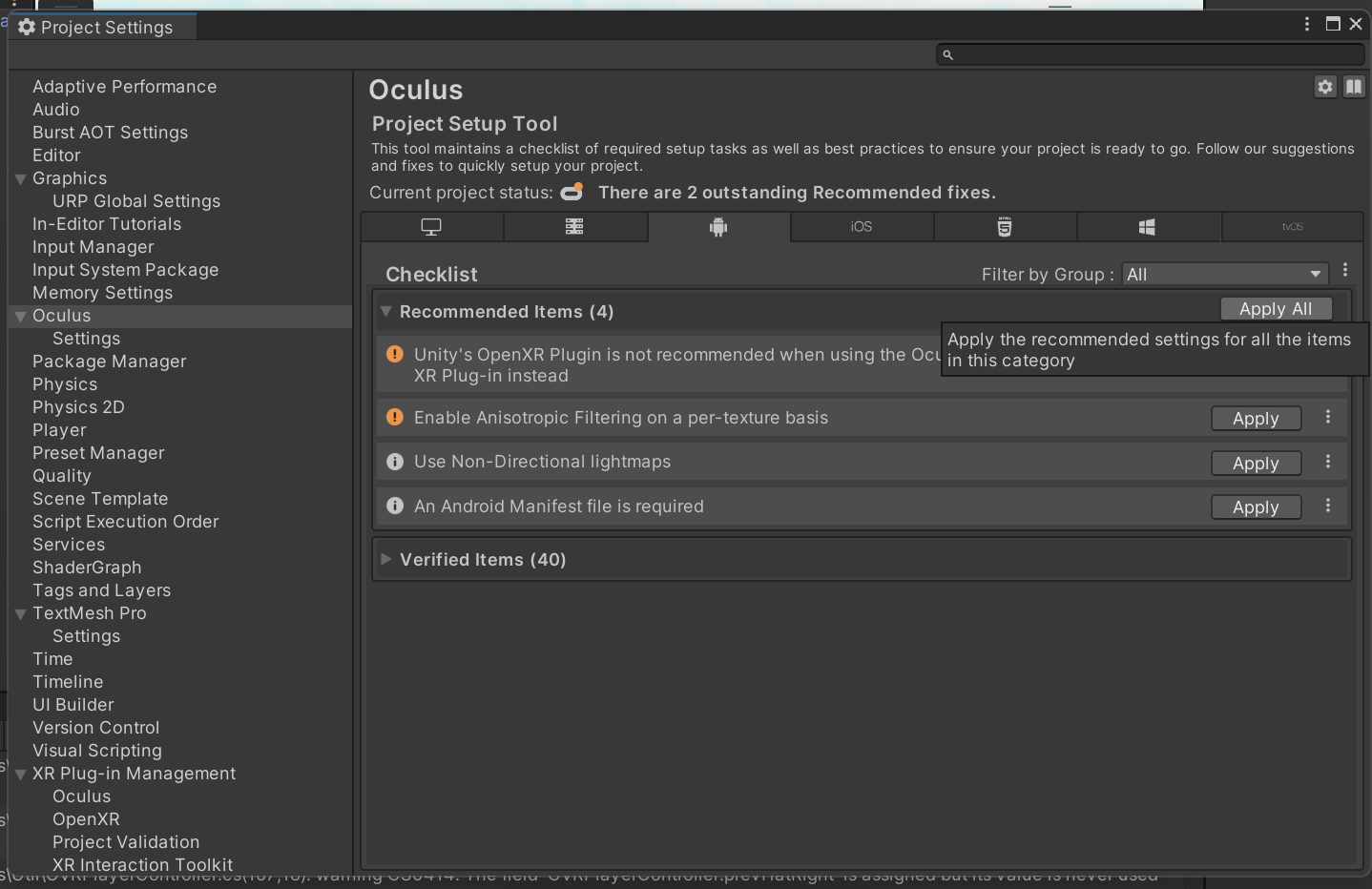This screenshot has height=889, width=1372.
Task: Open Preset Manager settings
Action: (x=98, y=453)
